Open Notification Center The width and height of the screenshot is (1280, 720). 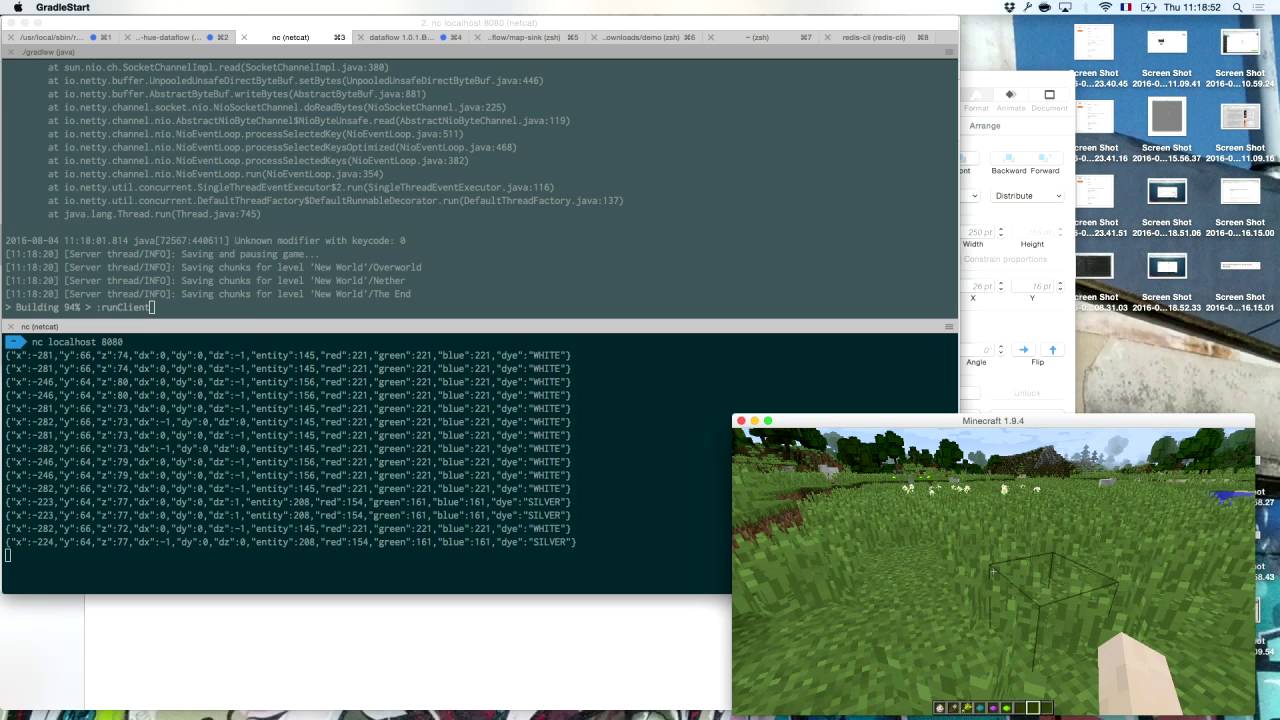tap(1258, 7)
